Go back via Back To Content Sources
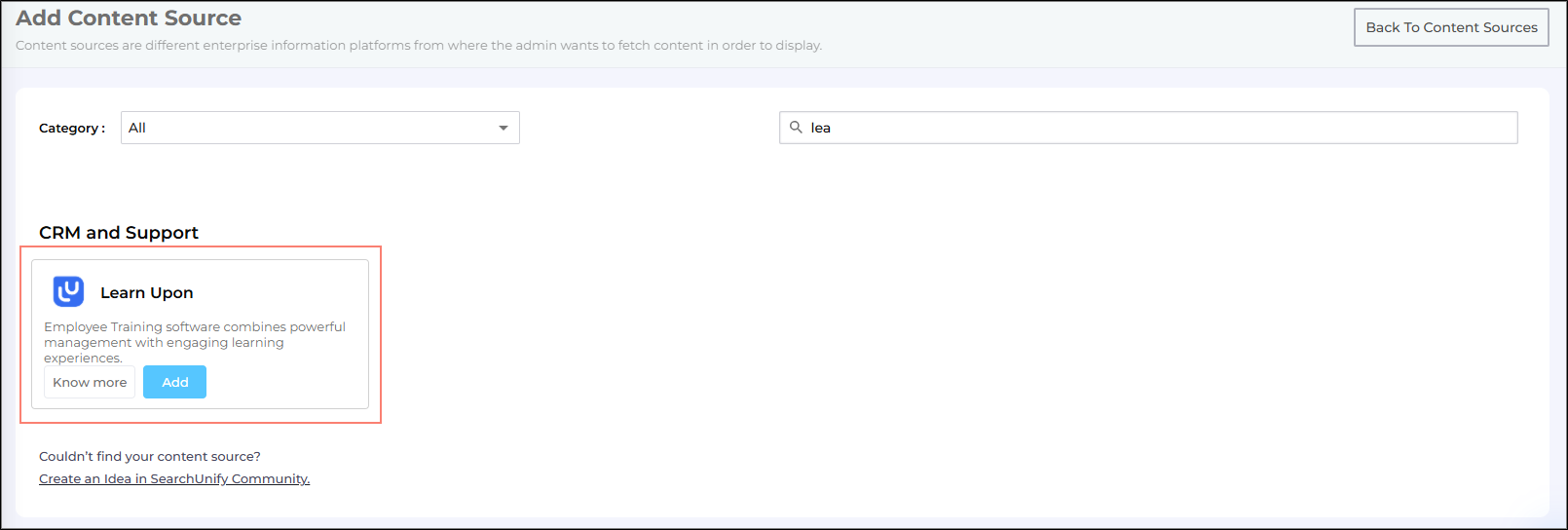 1451,27
